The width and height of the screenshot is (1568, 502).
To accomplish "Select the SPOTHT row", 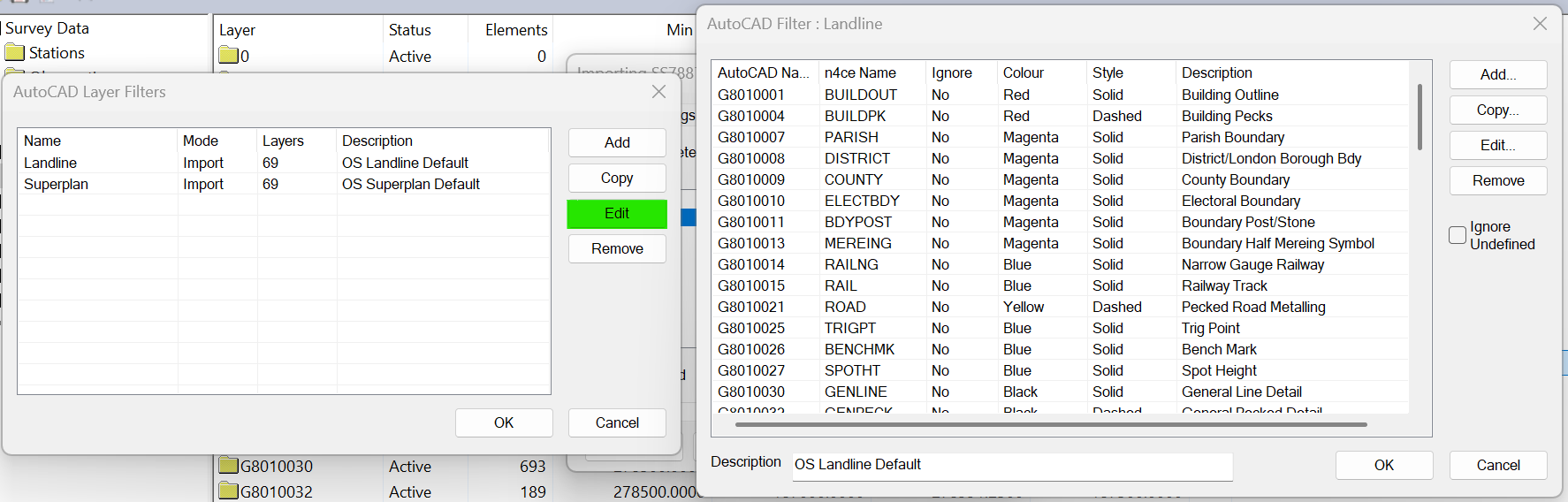I will [1061, 370].
